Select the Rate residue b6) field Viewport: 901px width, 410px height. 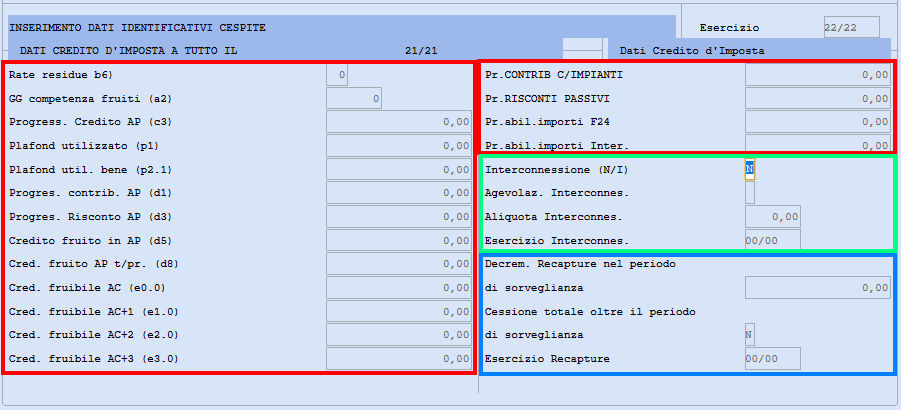pyautogui.click(x=337, y=75)
